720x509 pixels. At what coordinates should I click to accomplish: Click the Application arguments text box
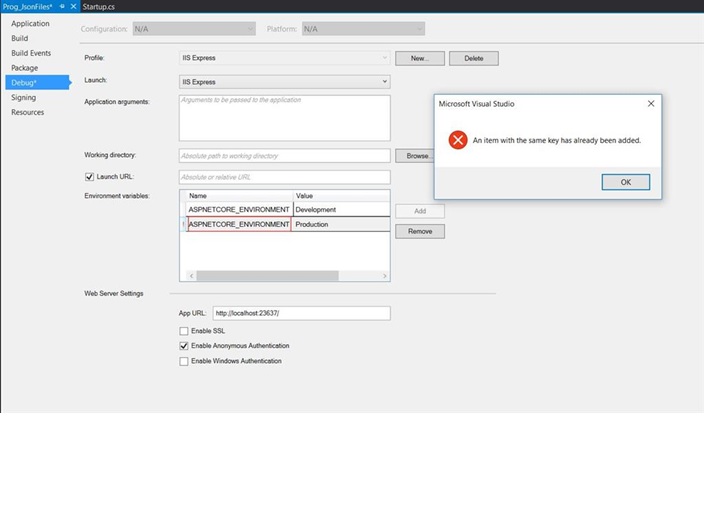pyautogui.click(x=285, y=118)
